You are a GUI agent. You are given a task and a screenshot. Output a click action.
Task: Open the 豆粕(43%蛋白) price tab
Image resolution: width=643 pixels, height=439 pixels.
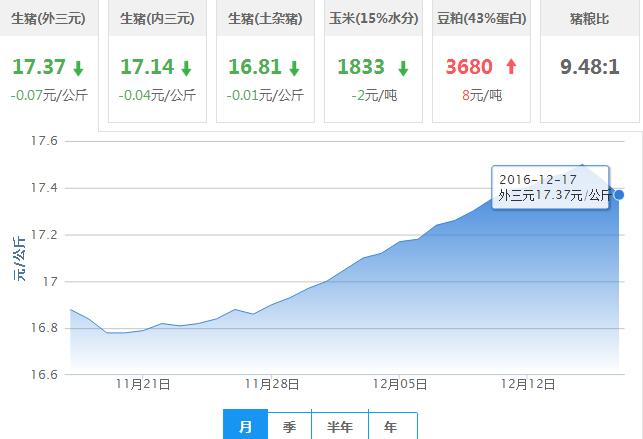pos(481,61)
